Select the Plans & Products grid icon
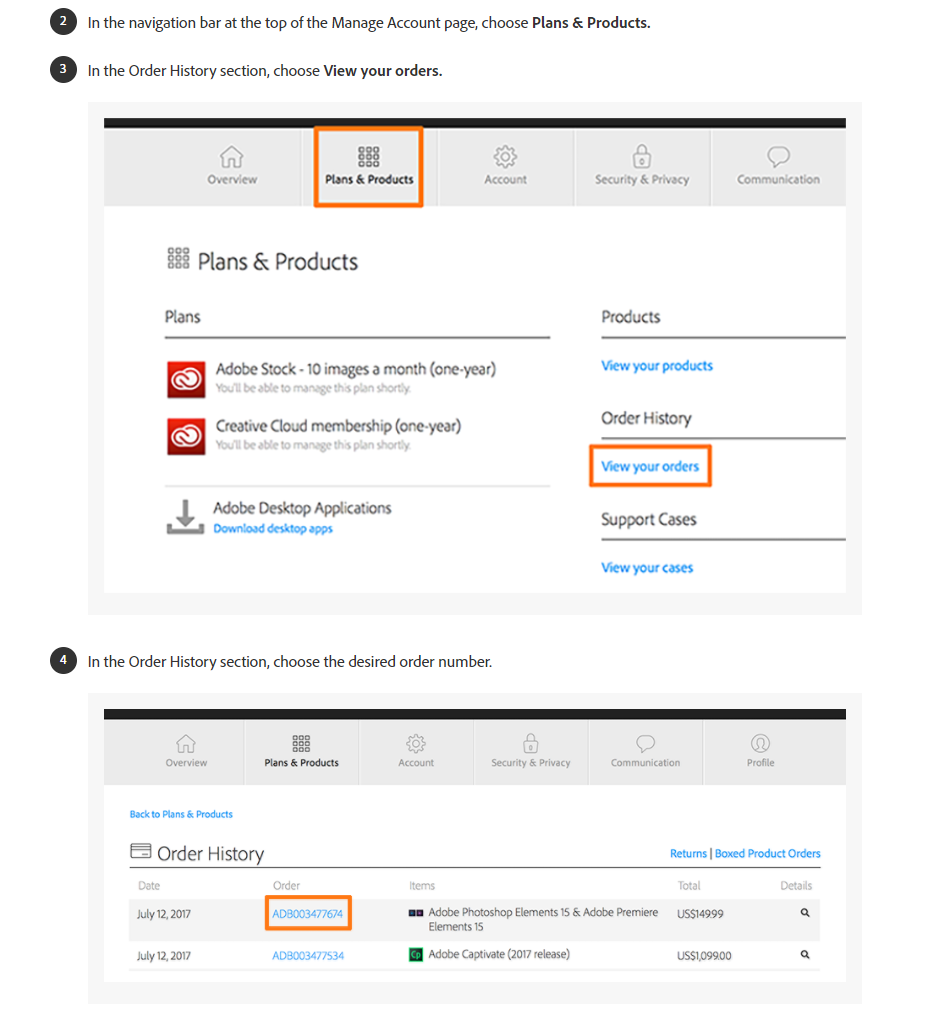 369,157
